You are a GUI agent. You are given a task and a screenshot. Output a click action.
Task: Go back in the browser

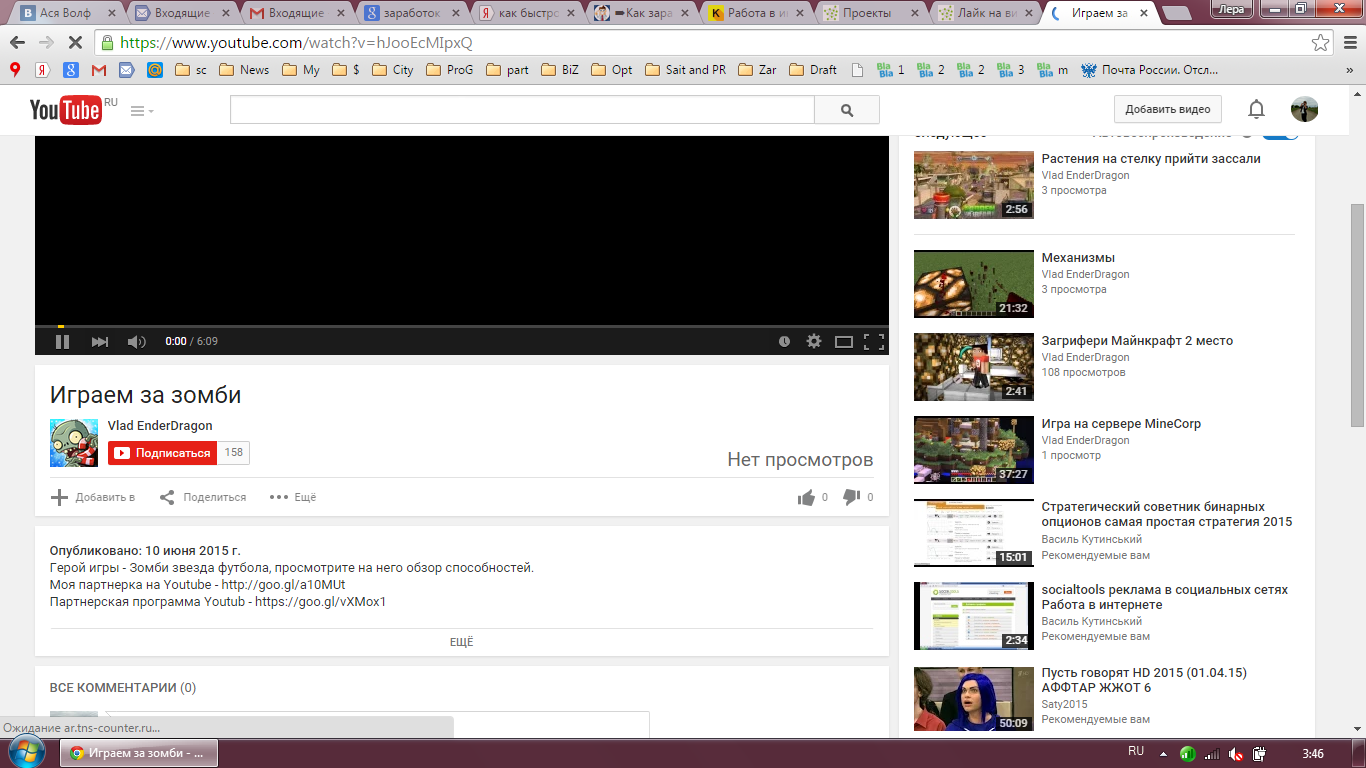click(x=17, y=43)
